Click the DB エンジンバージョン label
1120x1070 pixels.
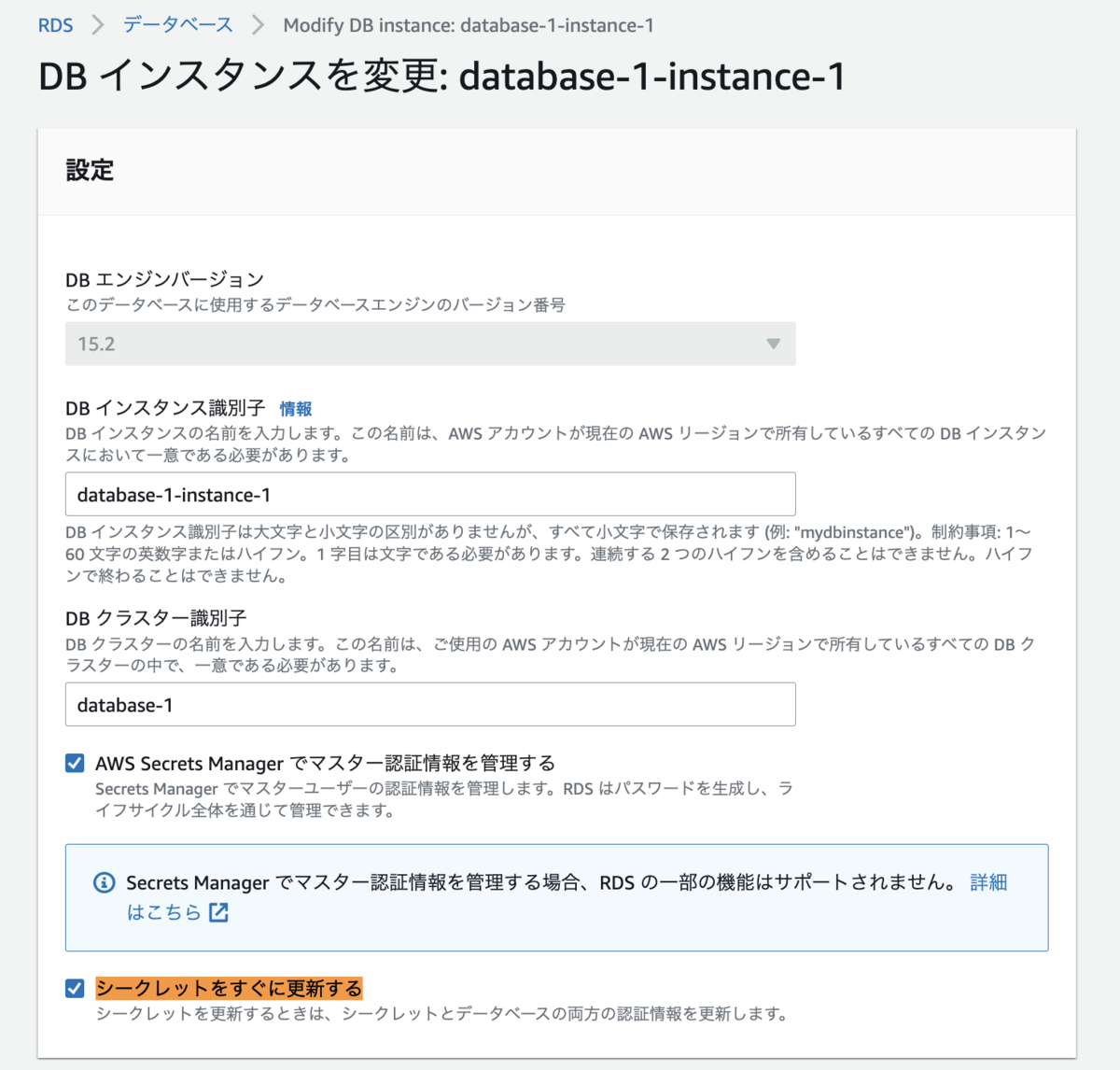164,279
